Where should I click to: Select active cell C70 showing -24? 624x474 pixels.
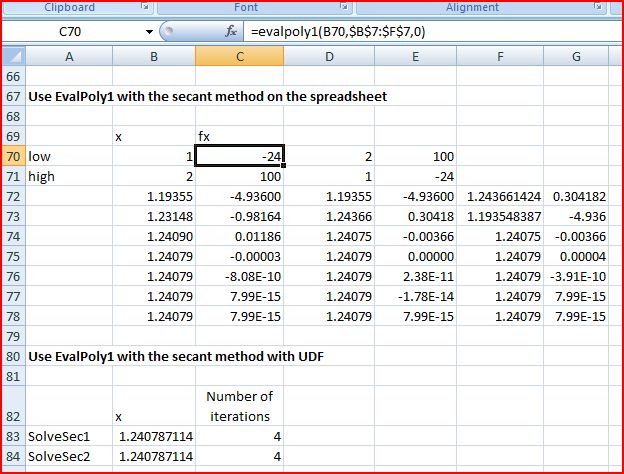(x=240, y=156)
